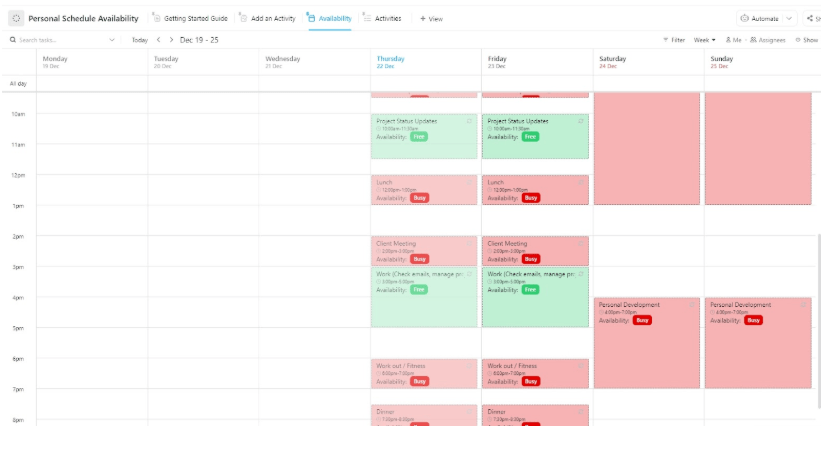Select the Availability tab
The height and width of the screenshot is (463, 821).
[329, 18]
